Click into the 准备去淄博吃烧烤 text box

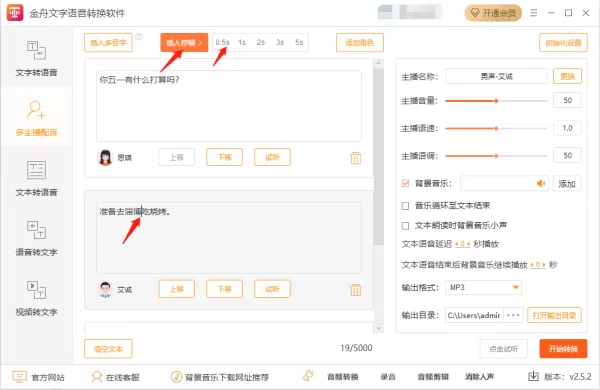(x=229, y=238)
